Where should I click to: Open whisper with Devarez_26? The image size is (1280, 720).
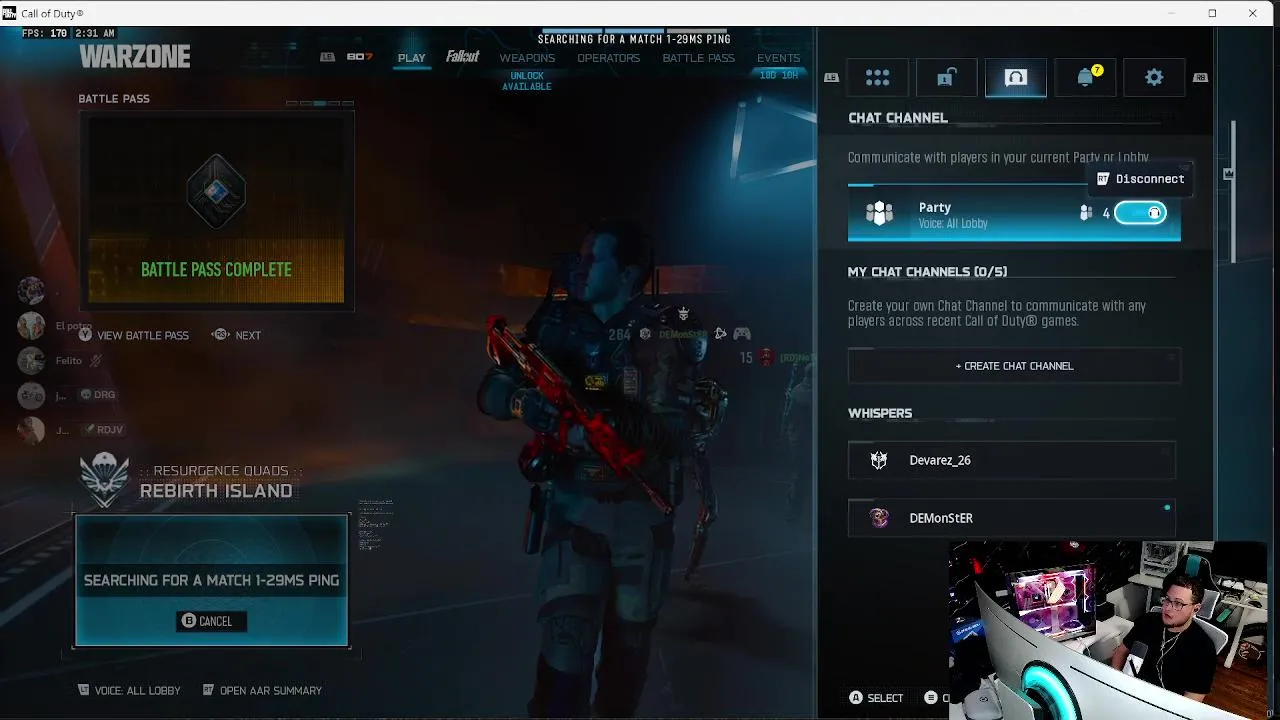tap(1012, 460)
